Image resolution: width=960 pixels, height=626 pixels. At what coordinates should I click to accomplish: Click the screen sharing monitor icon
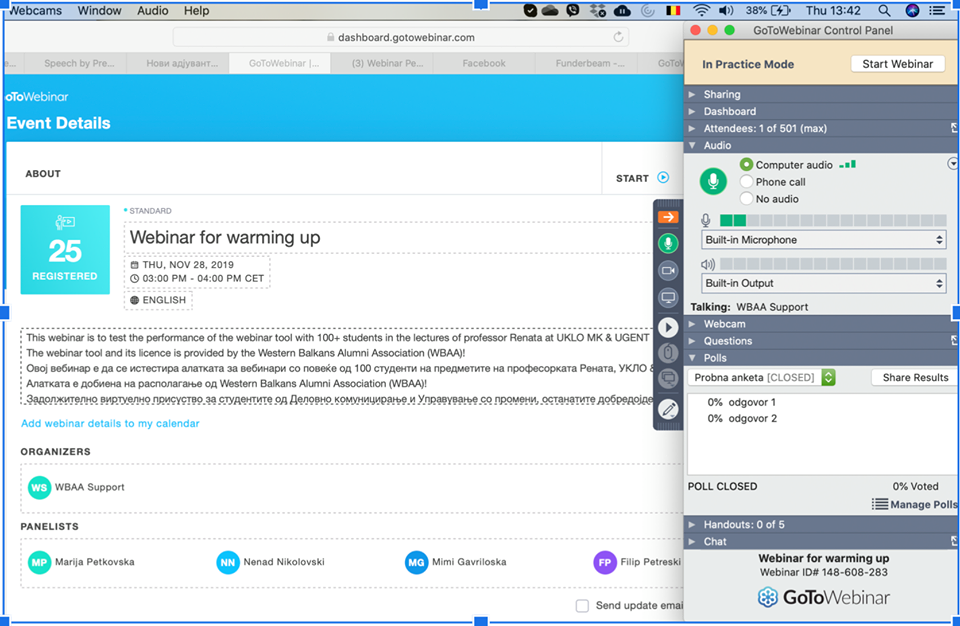[x=668, y=298]
